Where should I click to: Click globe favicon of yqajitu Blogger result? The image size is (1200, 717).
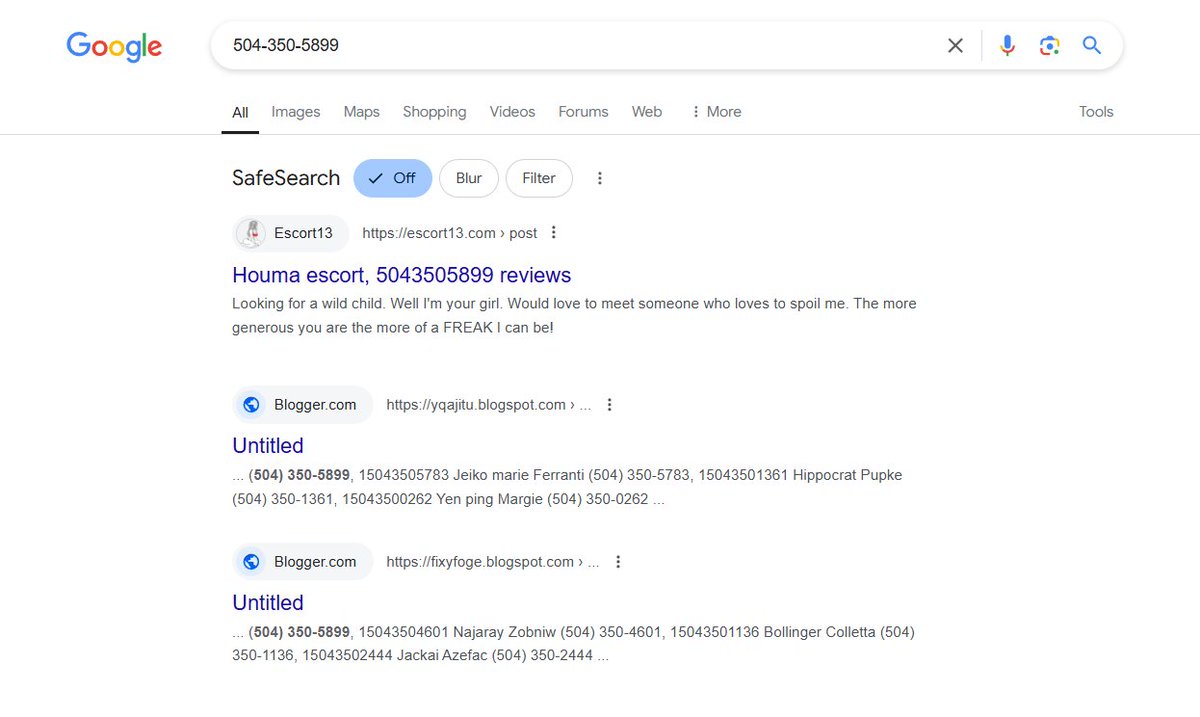click(251, 405)
